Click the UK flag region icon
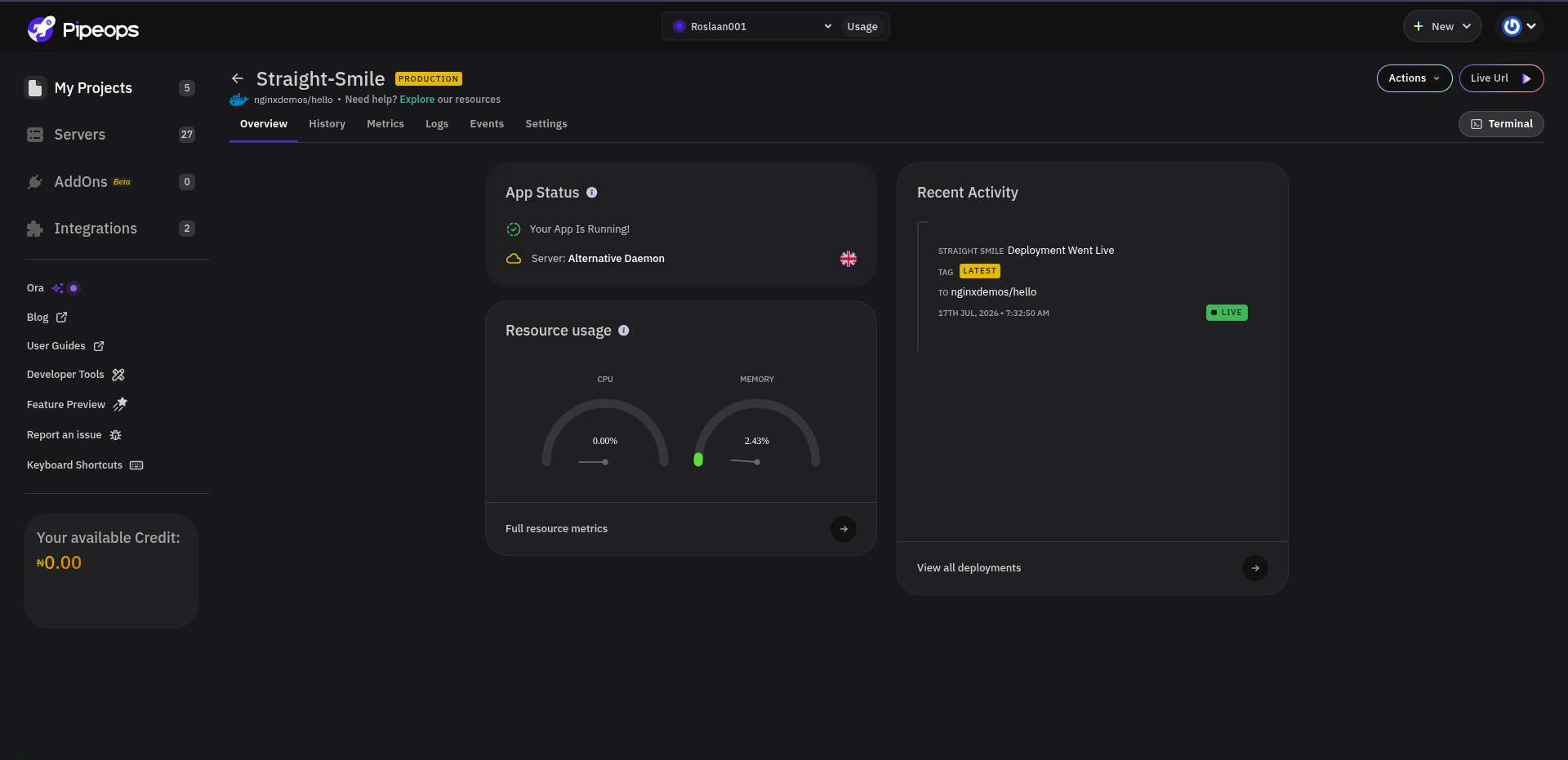This screenshot has height=760, width=1568. point(849,259)
